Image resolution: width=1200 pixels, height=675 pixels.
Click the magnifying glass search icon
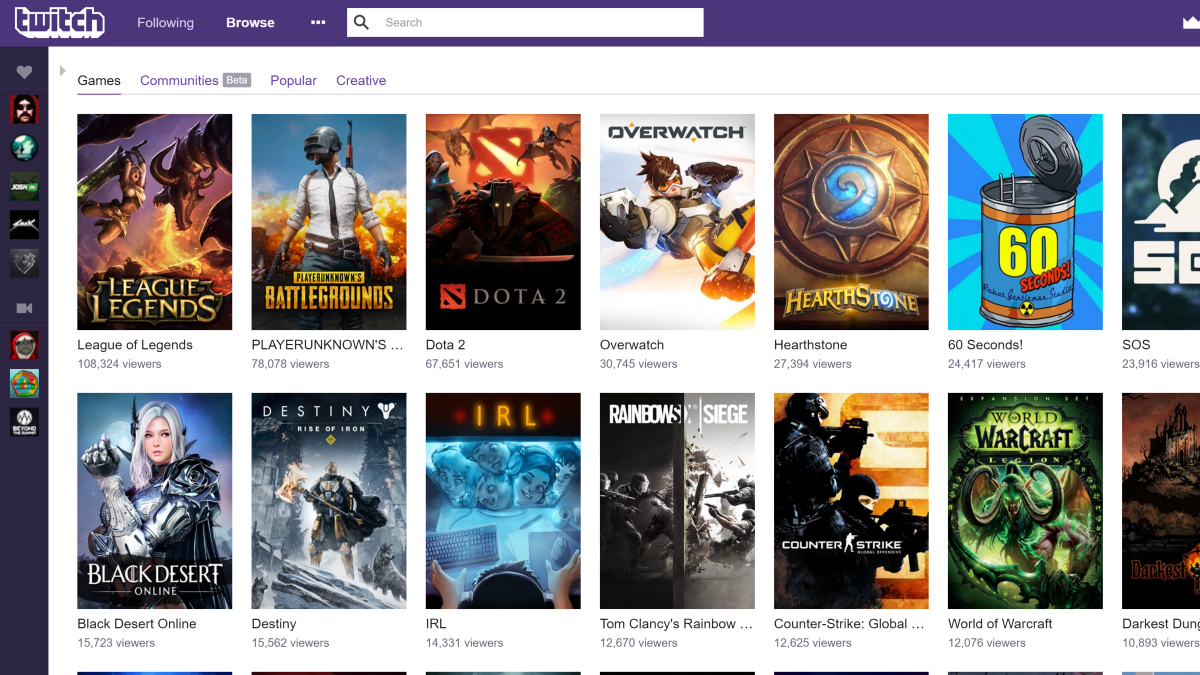click(362, 22)
